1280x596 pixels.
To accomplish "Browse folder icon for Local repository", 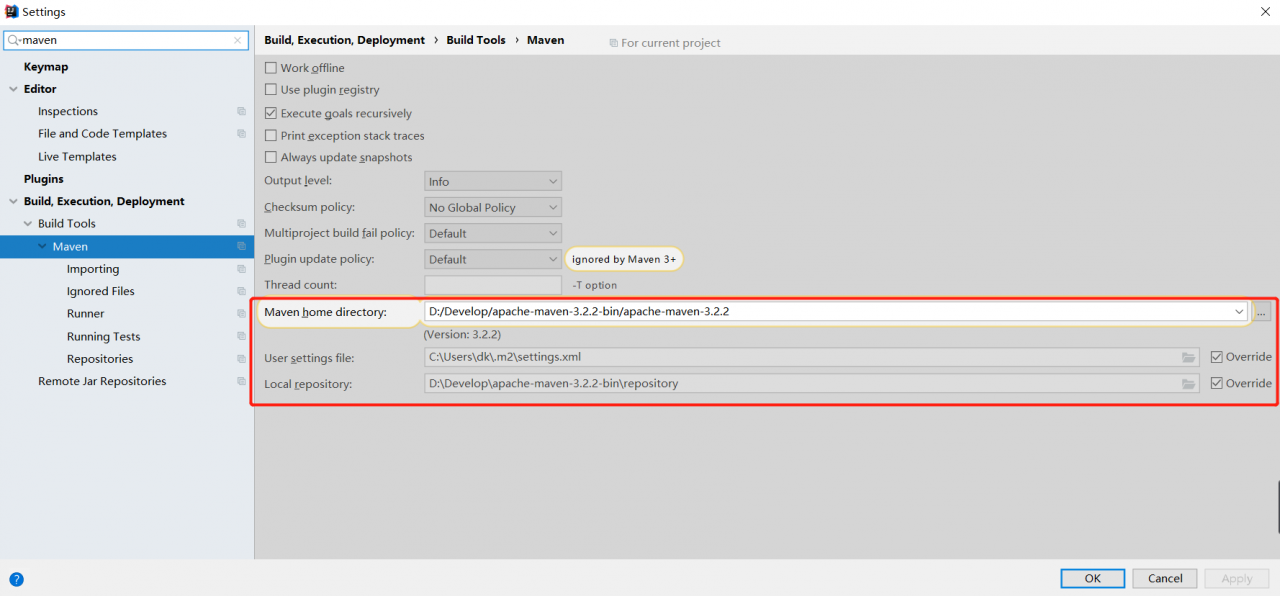I will coord(1188,383).
